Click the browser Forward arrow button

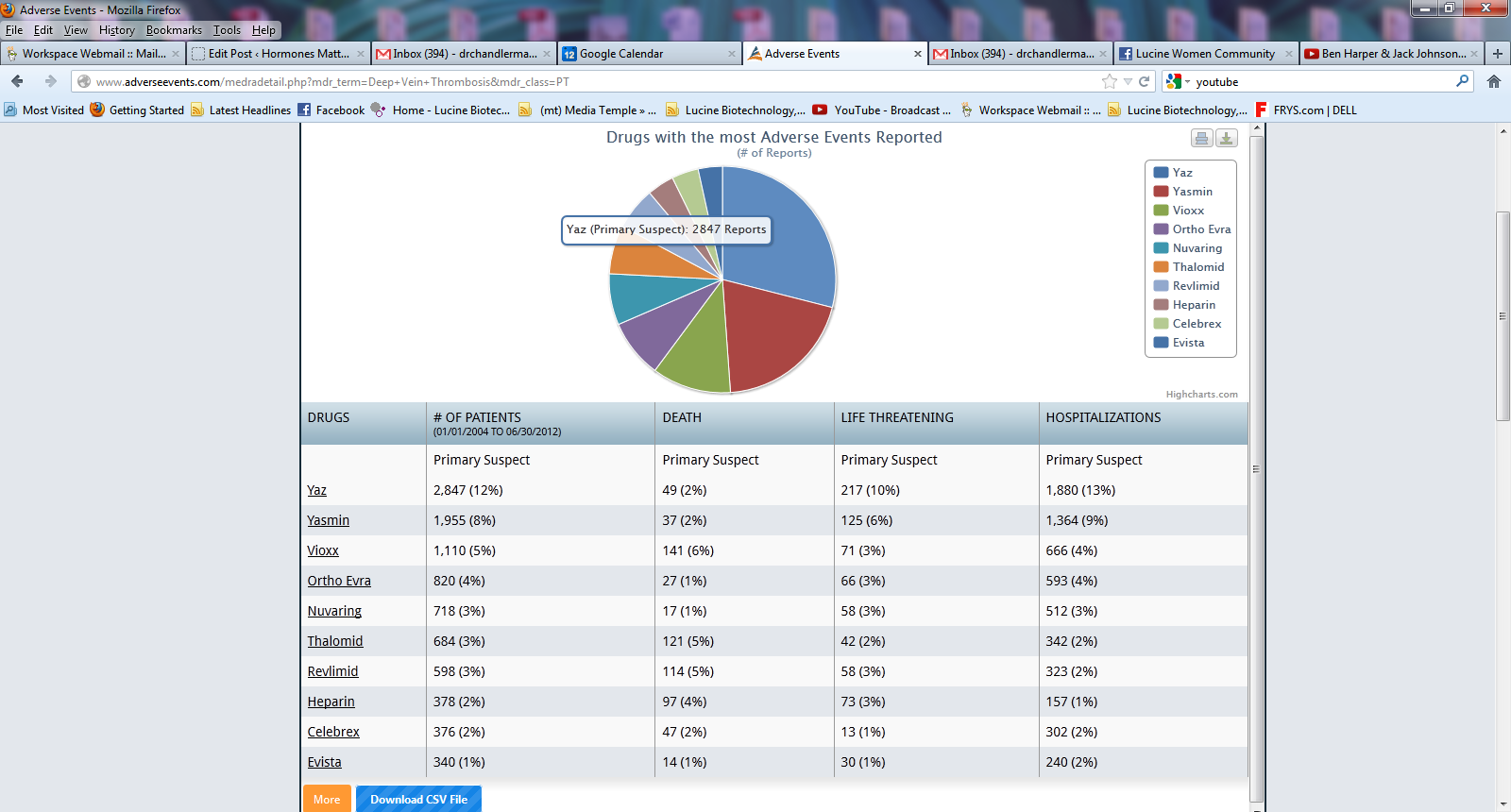51,81
